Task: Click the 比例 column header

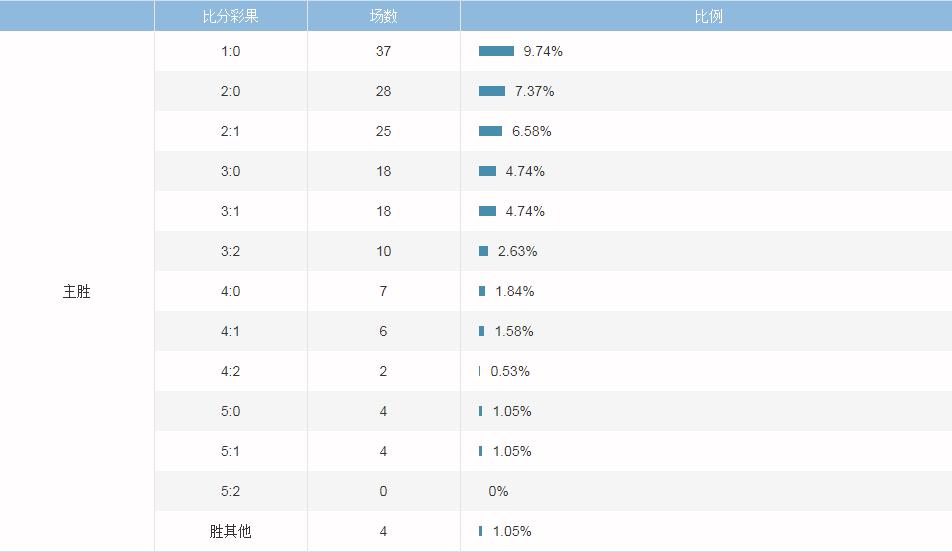Action: (x=708, y=16)
